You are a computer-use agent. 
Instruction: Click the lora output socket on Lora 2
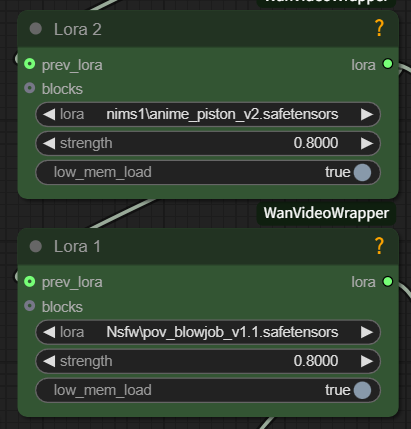(x=388, y=64)
